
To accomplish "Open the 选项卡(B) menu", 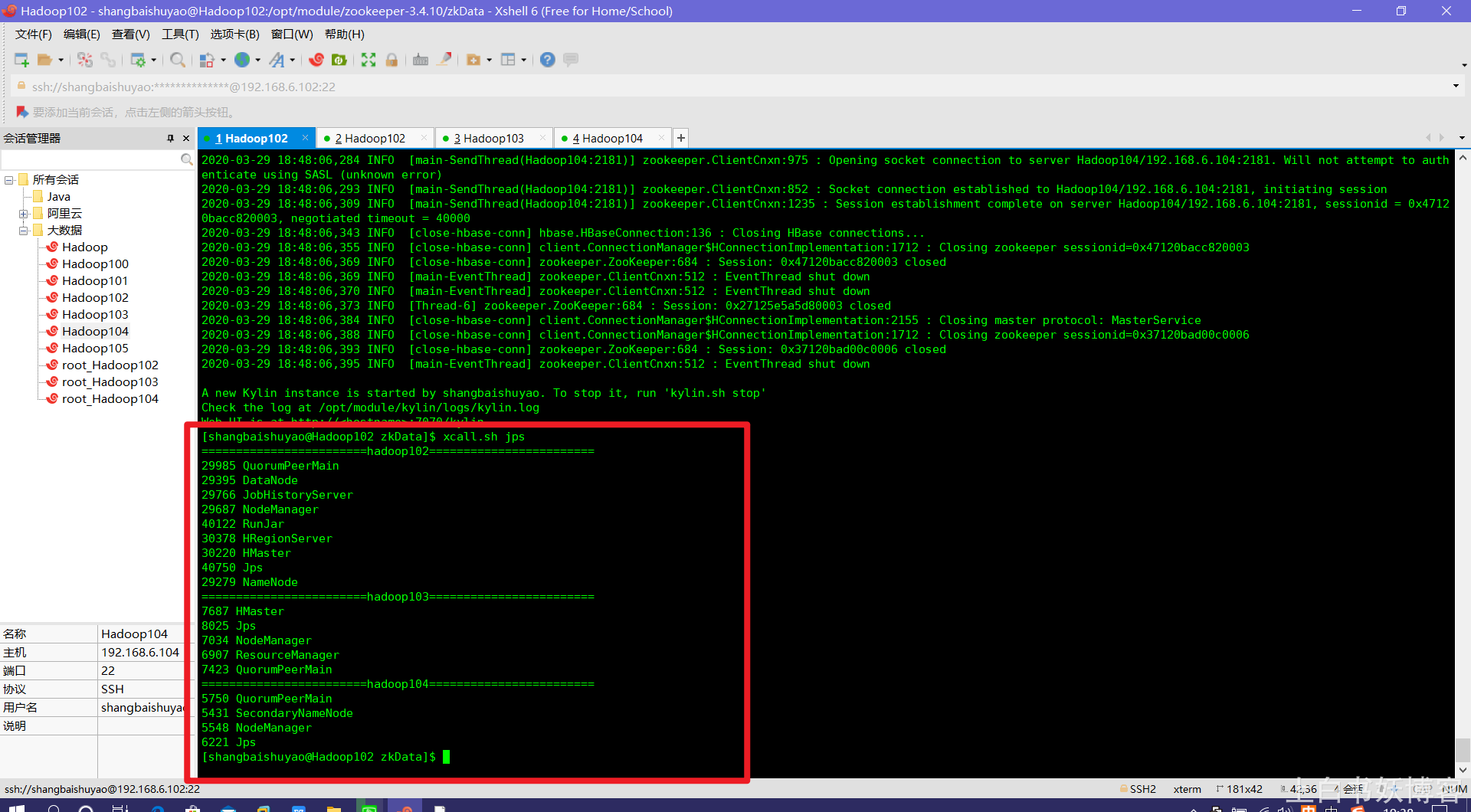I will (x=234, y=34).
